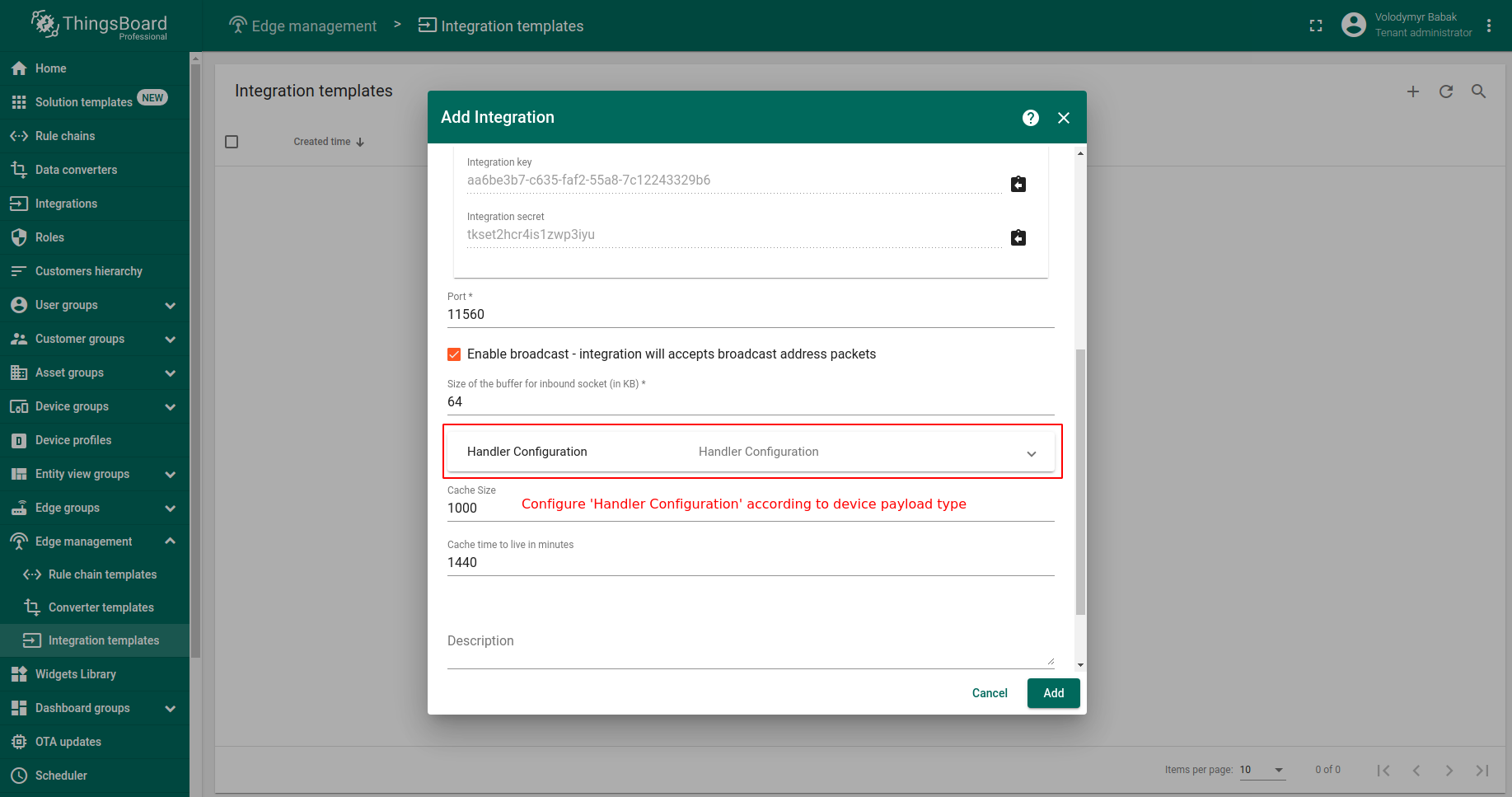This screenshot has width=1512, height=797.
Task: Click the Rule chain templates icon
Action: pos(32,574)
